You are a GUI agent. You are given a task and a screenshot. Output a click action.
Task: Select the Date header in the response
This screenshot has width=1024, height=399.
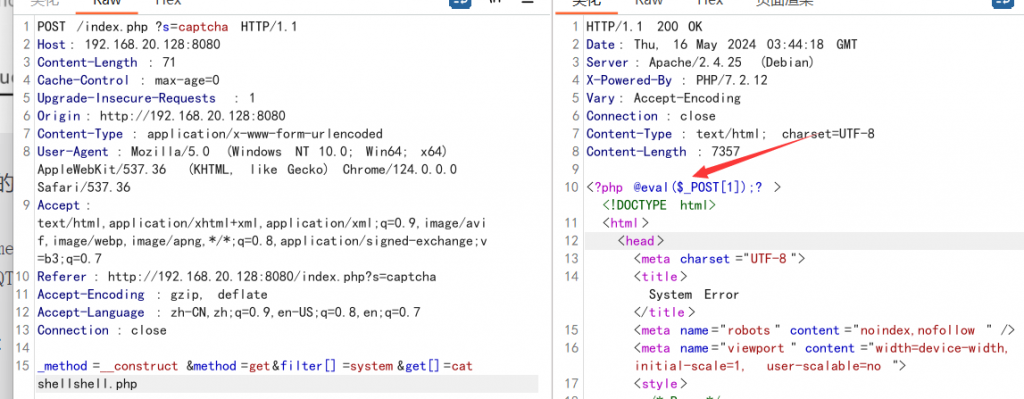click(722, 44)
